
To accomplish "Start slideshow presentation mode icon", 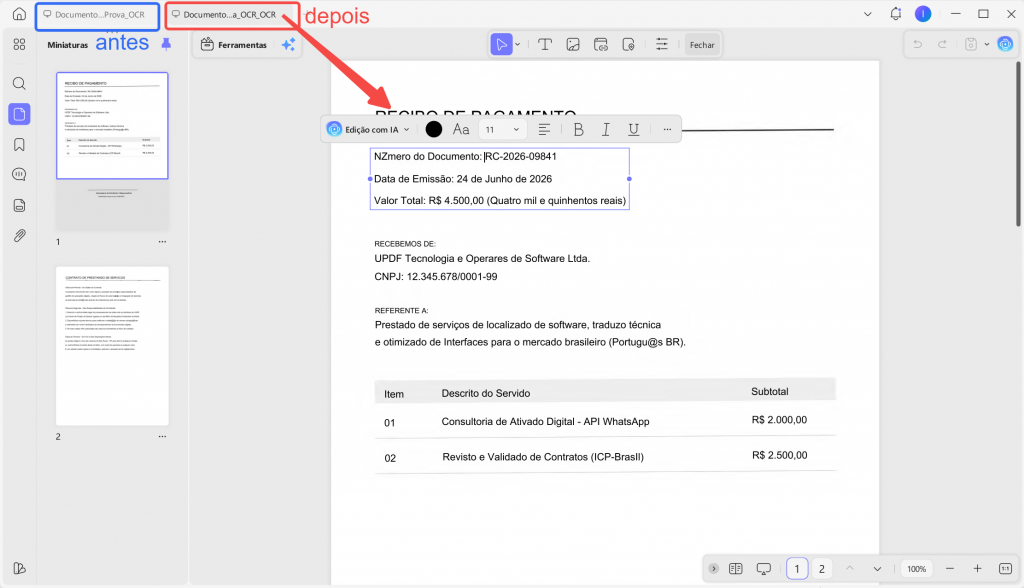I will click(763, 569).
